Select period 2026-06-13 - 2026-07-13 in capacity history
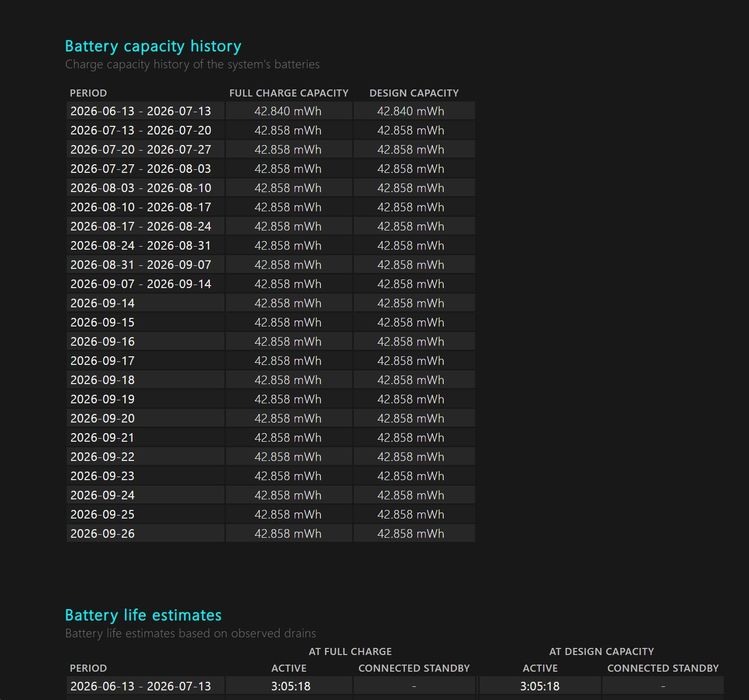The height and width of the screenshot is (700, 749). [x=140, y=111]
